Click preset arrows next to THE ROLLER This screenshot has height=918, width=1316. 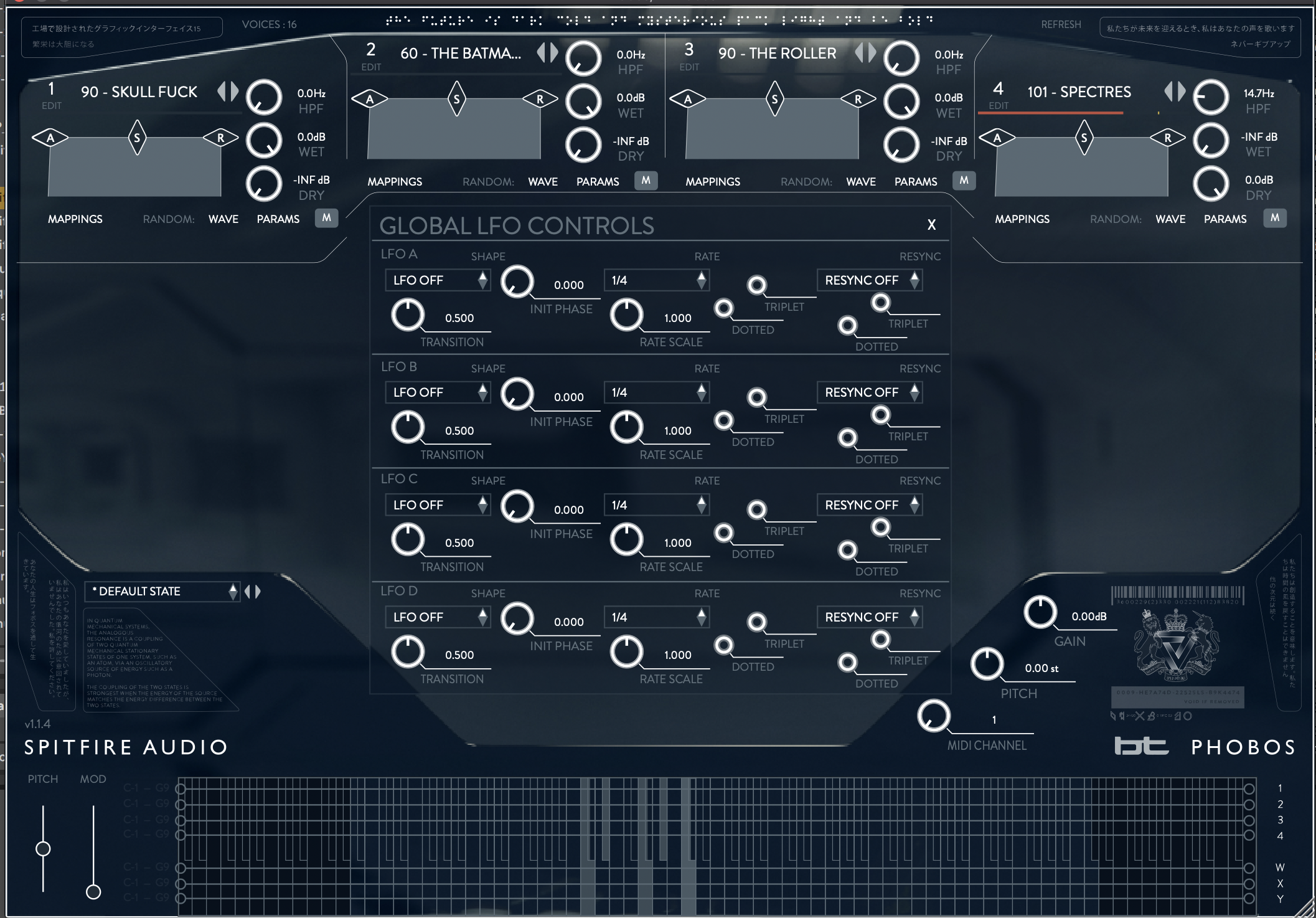pyautogui.click(x=865, y=53)
